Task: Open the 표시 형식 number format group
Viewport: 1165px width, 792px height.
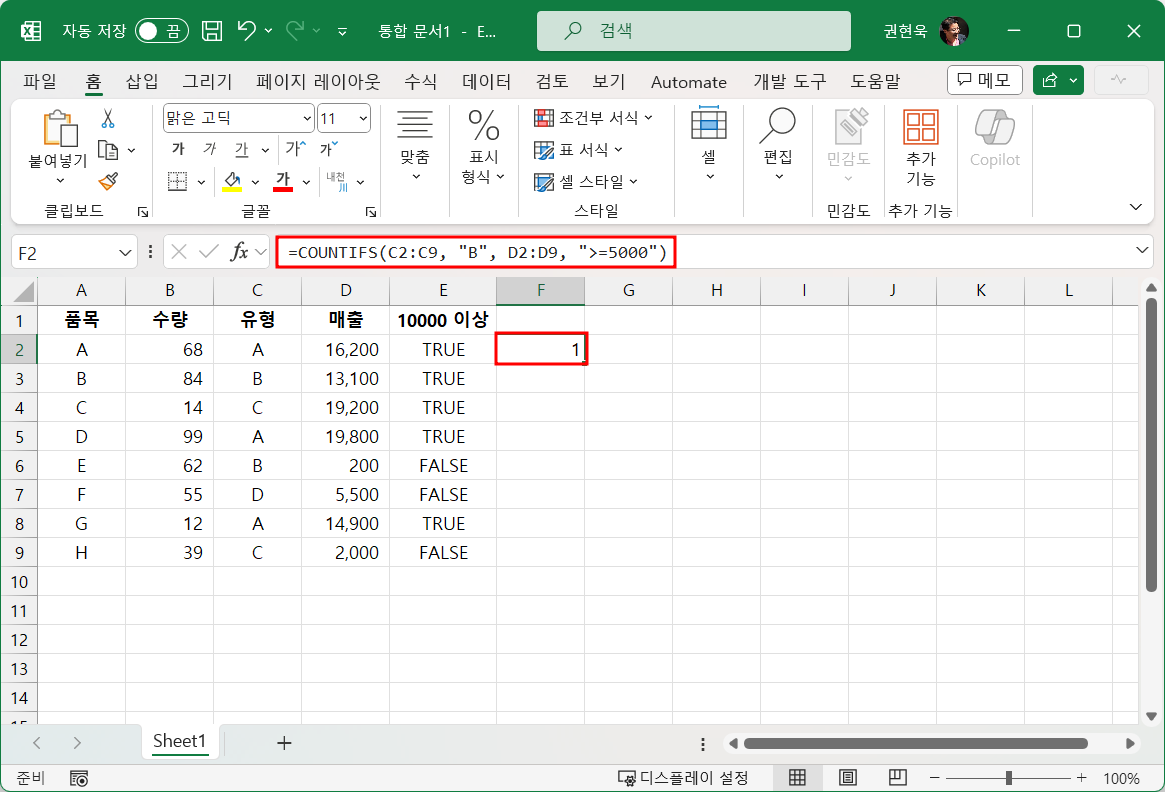Action: pyautogui.click(x=483, y=146)
